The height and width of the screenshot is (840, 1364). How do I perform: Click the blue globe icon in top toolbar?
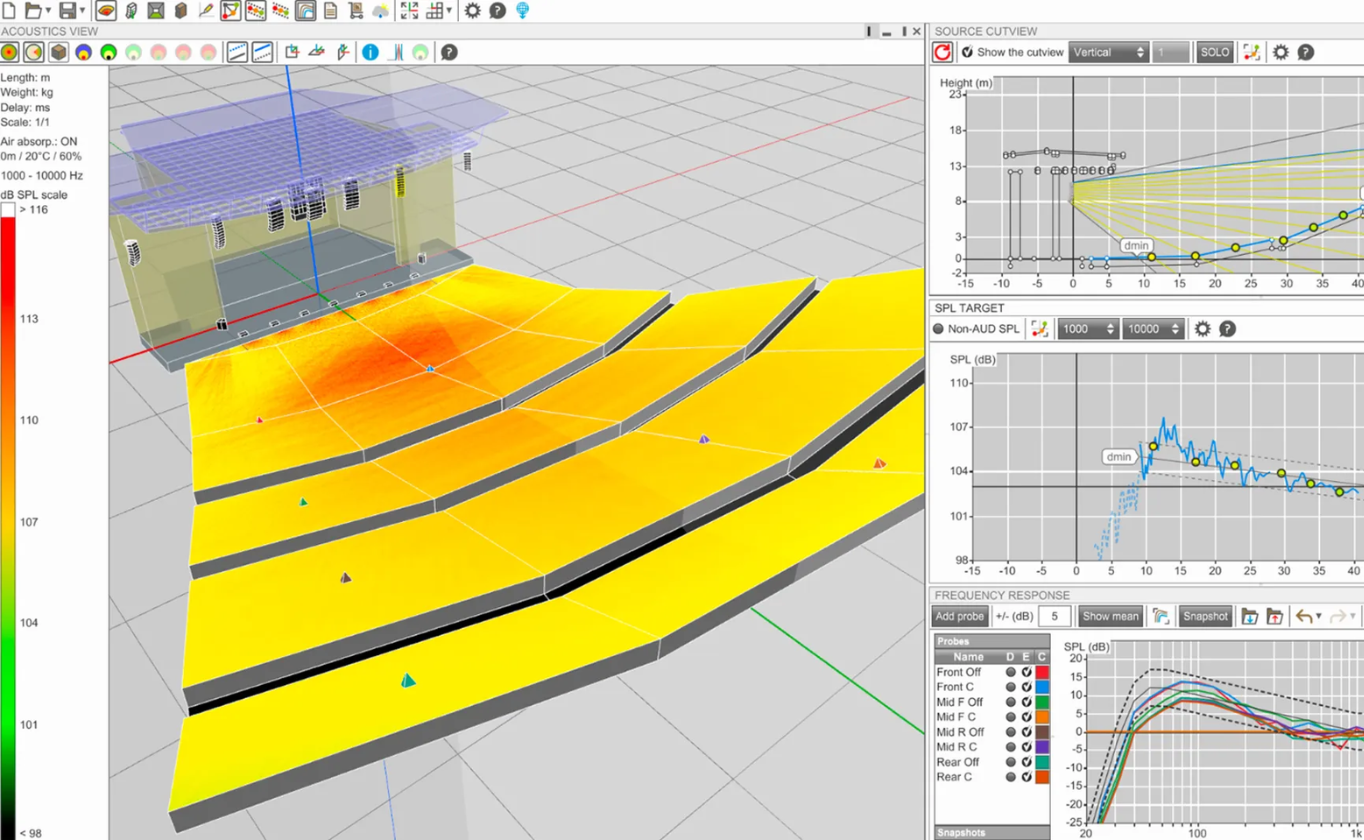tap(522, 11)
